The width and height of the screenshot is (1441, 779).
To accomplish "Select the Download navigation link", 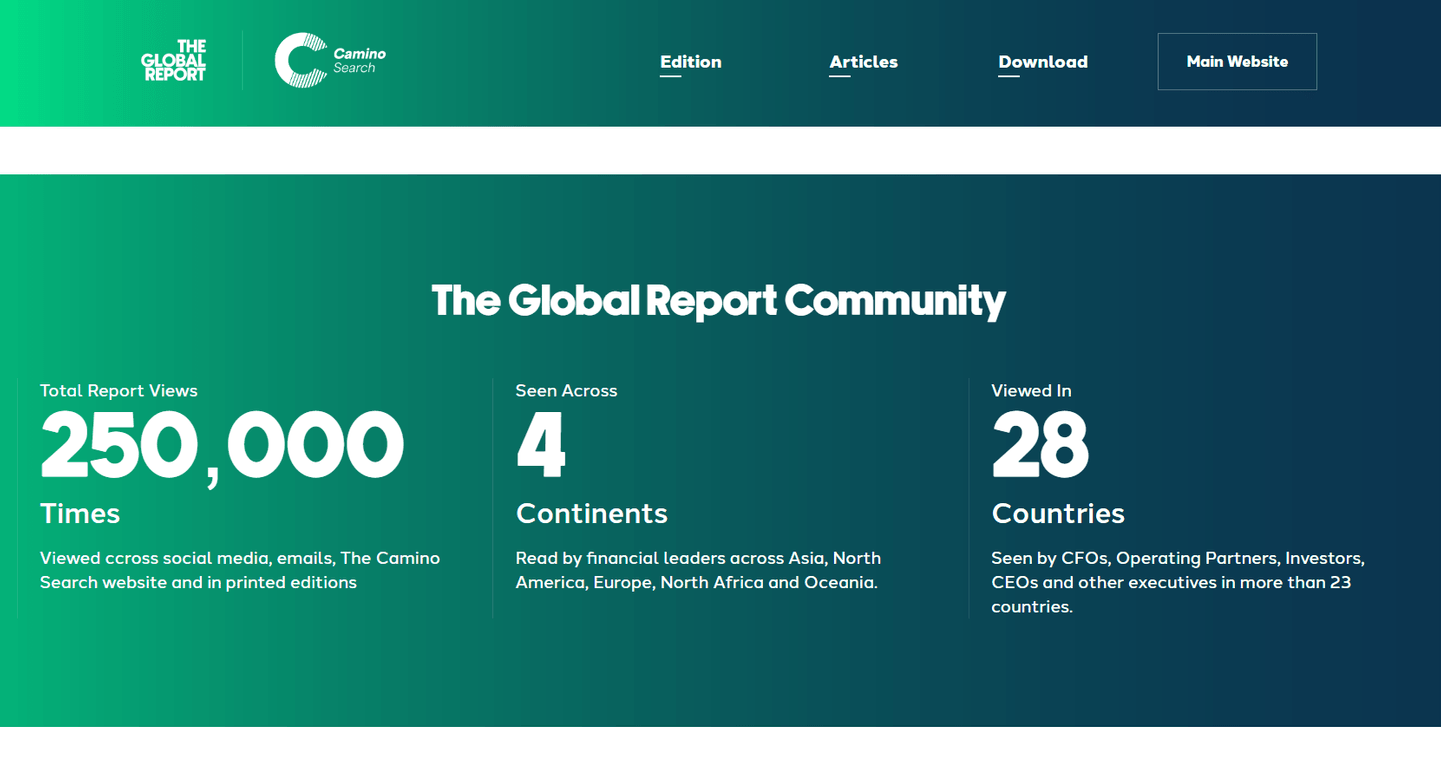I will click(1042, 62).
